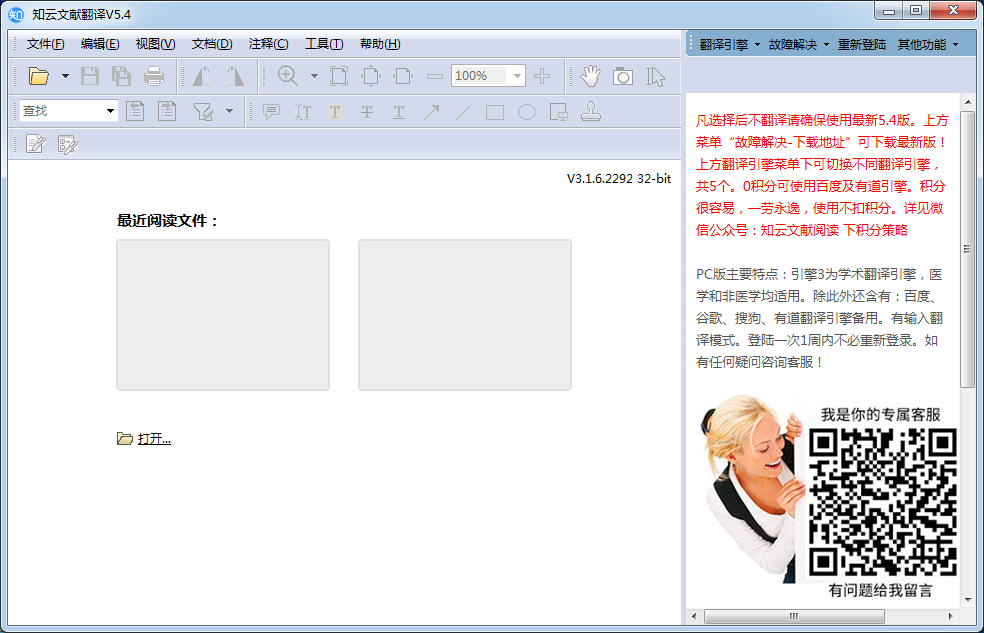Viewport: 984px width, 633px height.
Task: Select the Rectangle drawing tool
Action: coord(494,112)
